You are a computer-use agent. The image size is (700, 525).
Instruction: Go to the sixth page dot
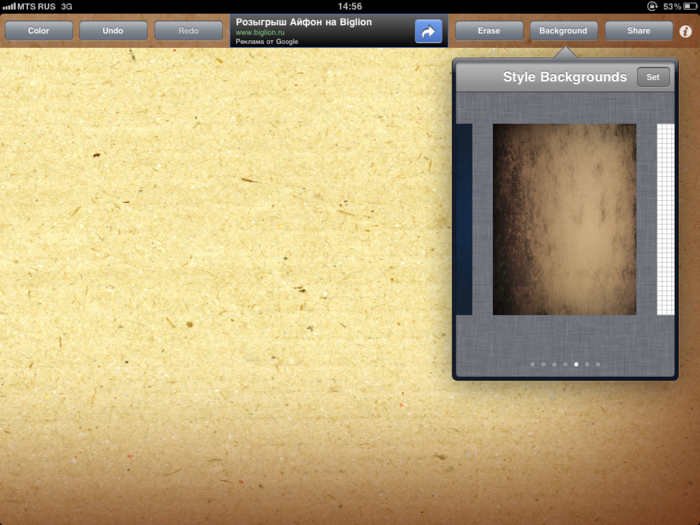[x=587, y=364]
